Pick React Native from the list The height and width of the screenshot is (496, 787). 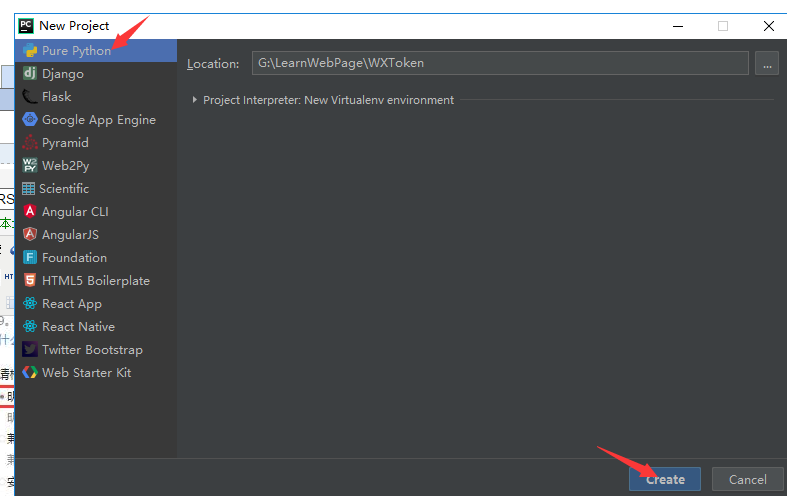click(x=78, y=327)
